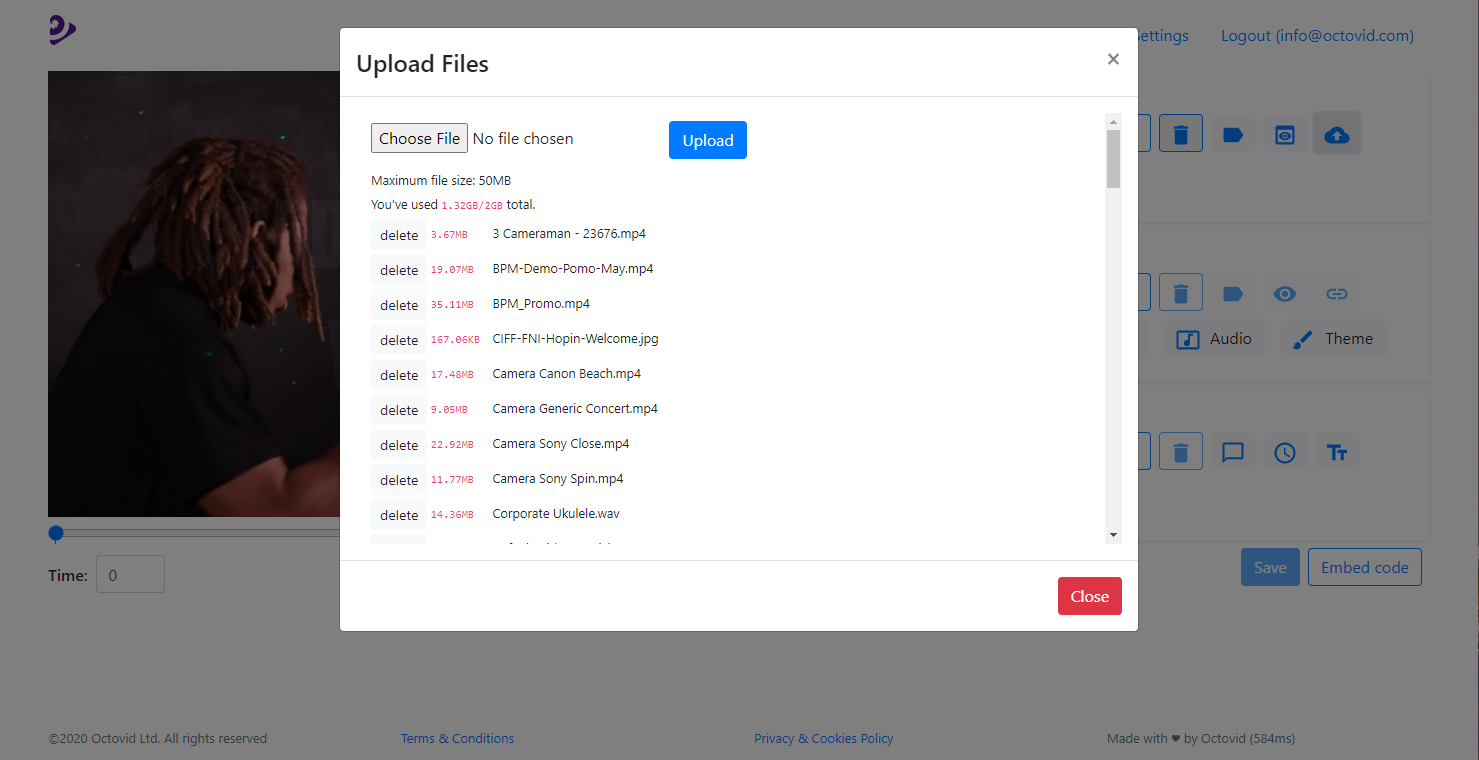Image resolution: width=1479 pixels, height=760 pixels.
Task: Delete BPM_Promo.mp4
Action: (x=399, y=305)
